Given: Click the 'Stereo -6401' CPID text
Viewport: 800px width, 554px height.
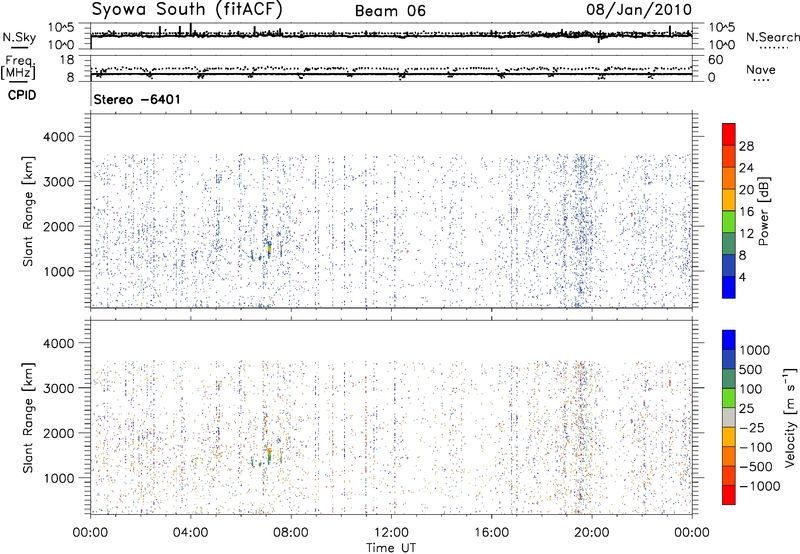Looking at the screenshot, I should click(x=137, y=99).
